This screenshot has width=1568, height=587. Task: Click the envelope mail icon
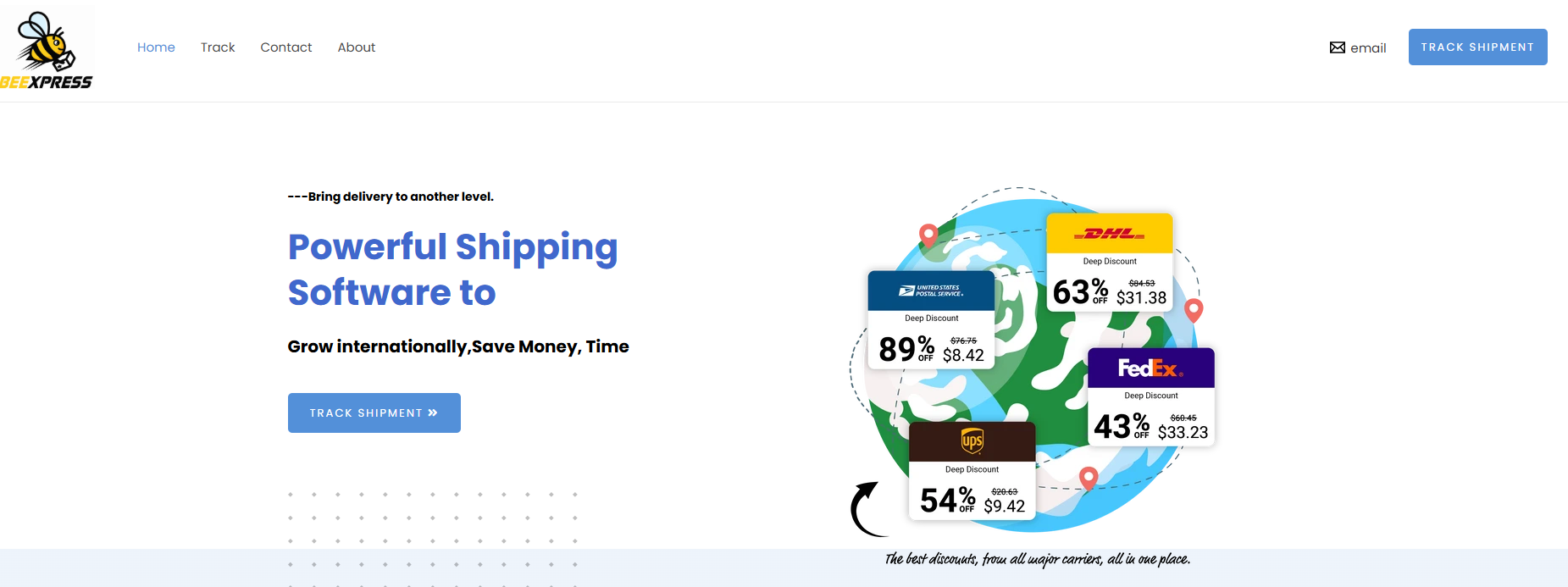(x=1338, y=47)
